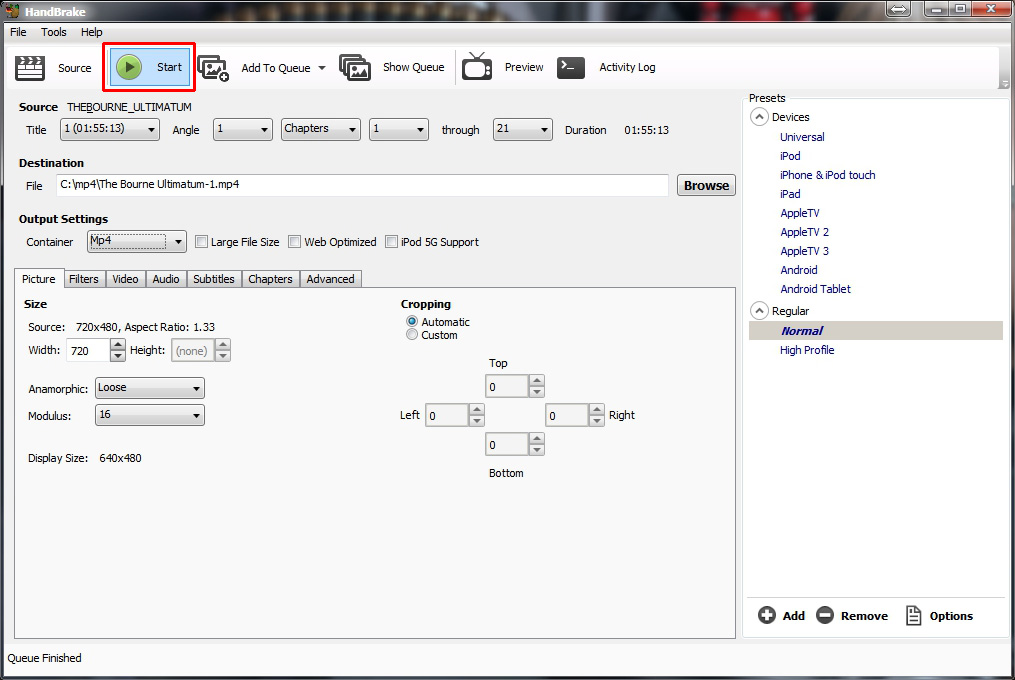
Task: Select the Custom cropping radio button
Action: (x=412, y=334)
